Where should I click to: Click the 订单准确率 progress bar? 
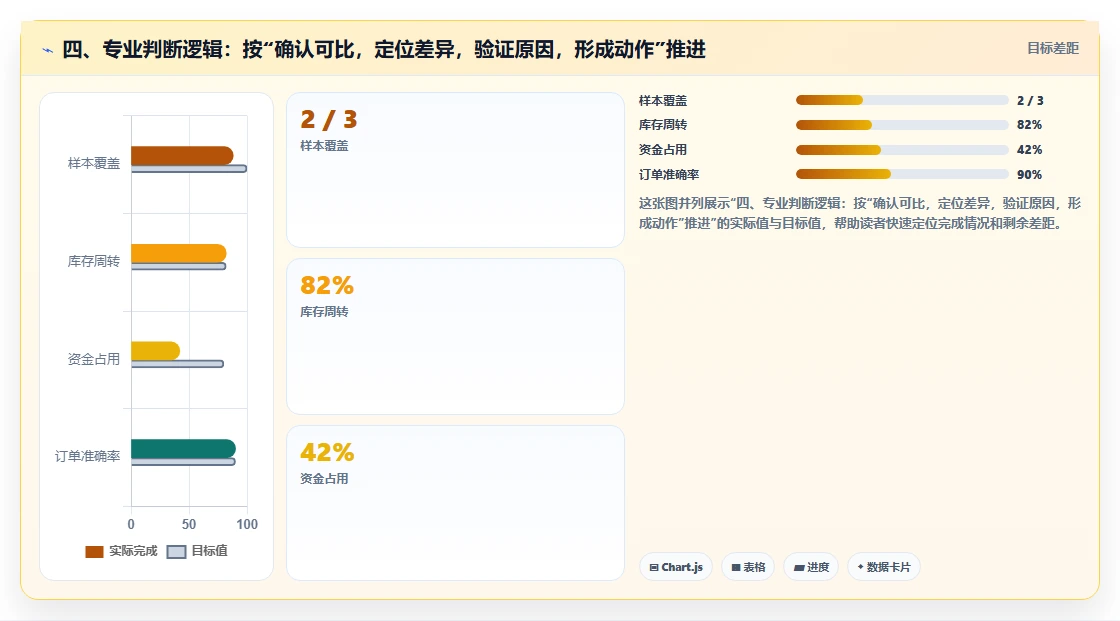[x=901, y=174]
